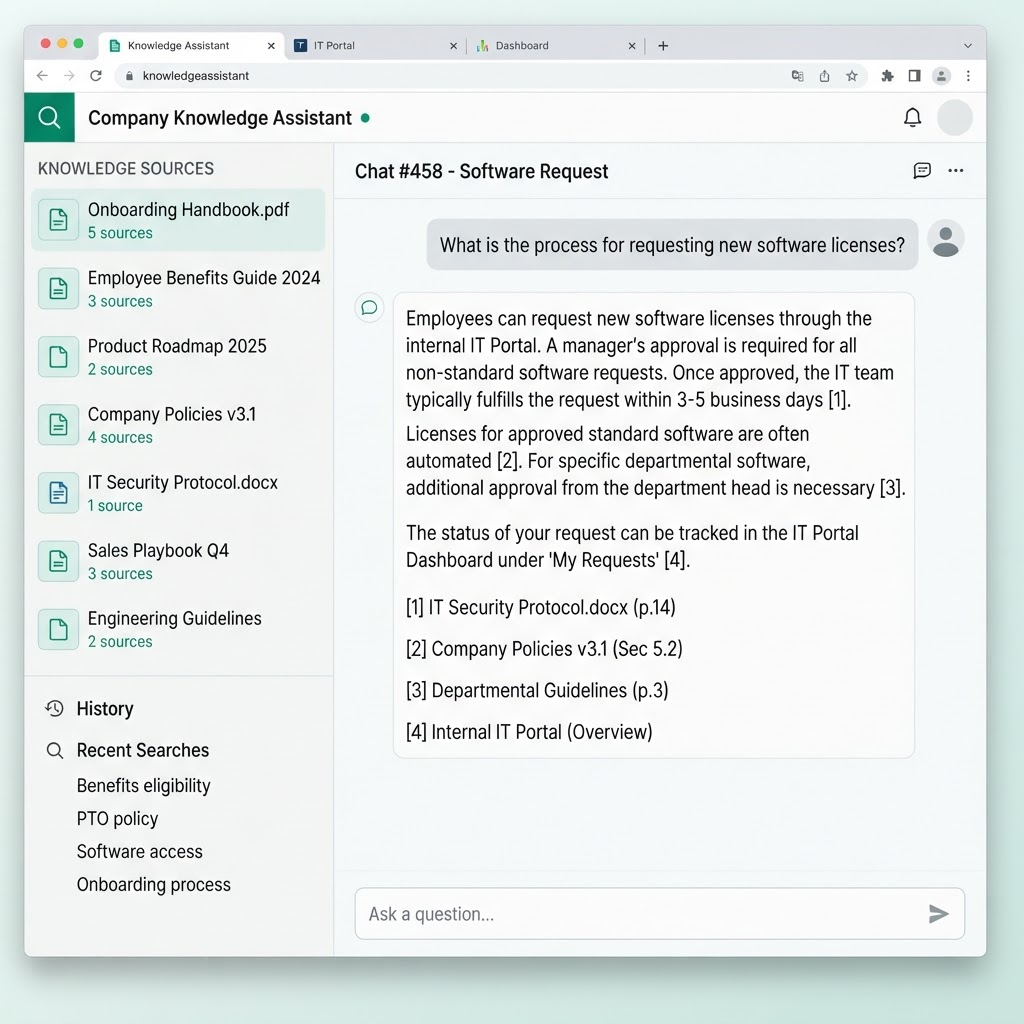The image size is (1024, 1024).
Task: Click the Engineering Guidelines file icon
Action: 59,629
